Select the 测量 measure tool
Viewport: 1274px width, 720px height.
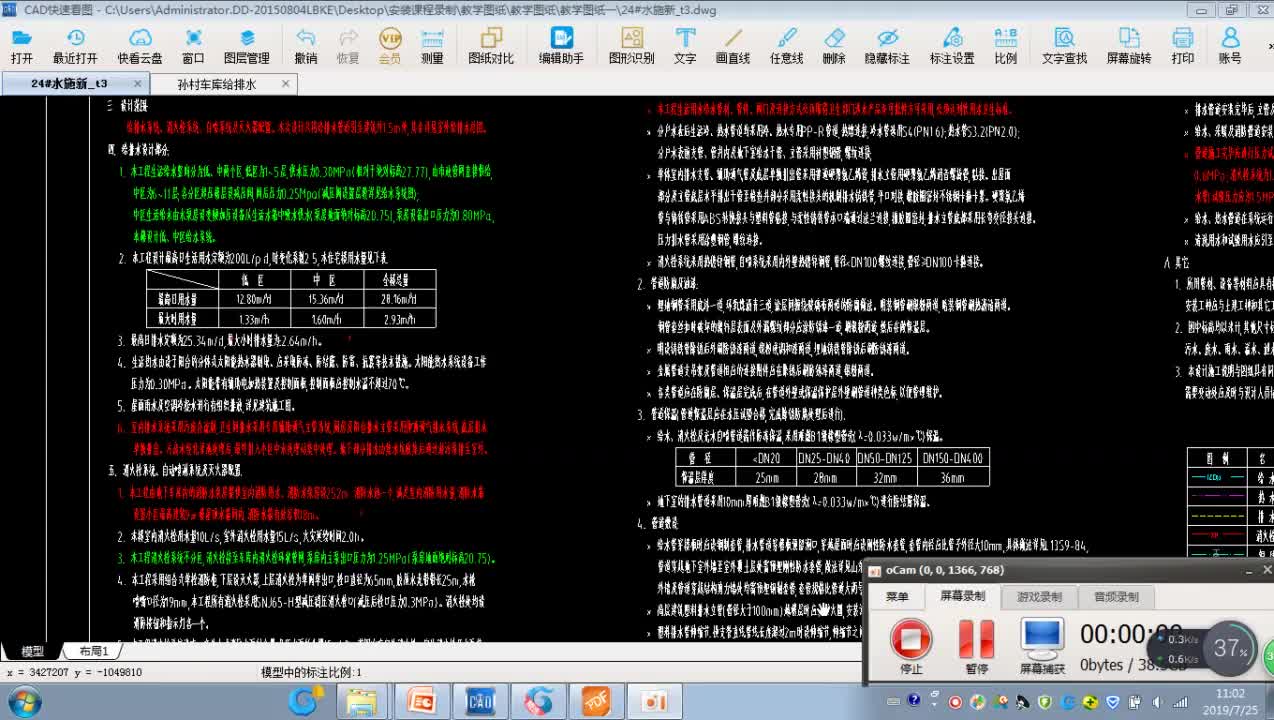(432, 46)
